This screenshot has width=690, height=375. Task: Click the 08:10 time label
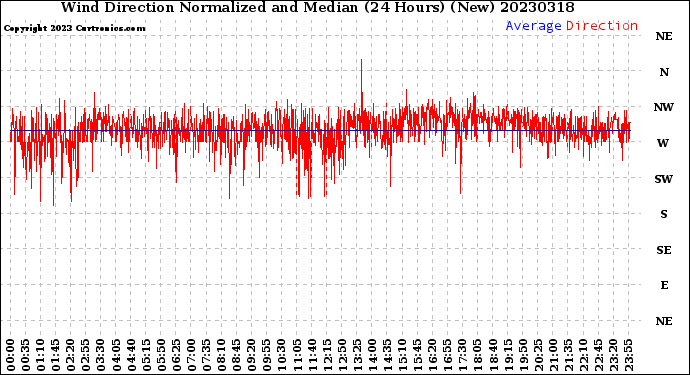[x=221, y=355]
